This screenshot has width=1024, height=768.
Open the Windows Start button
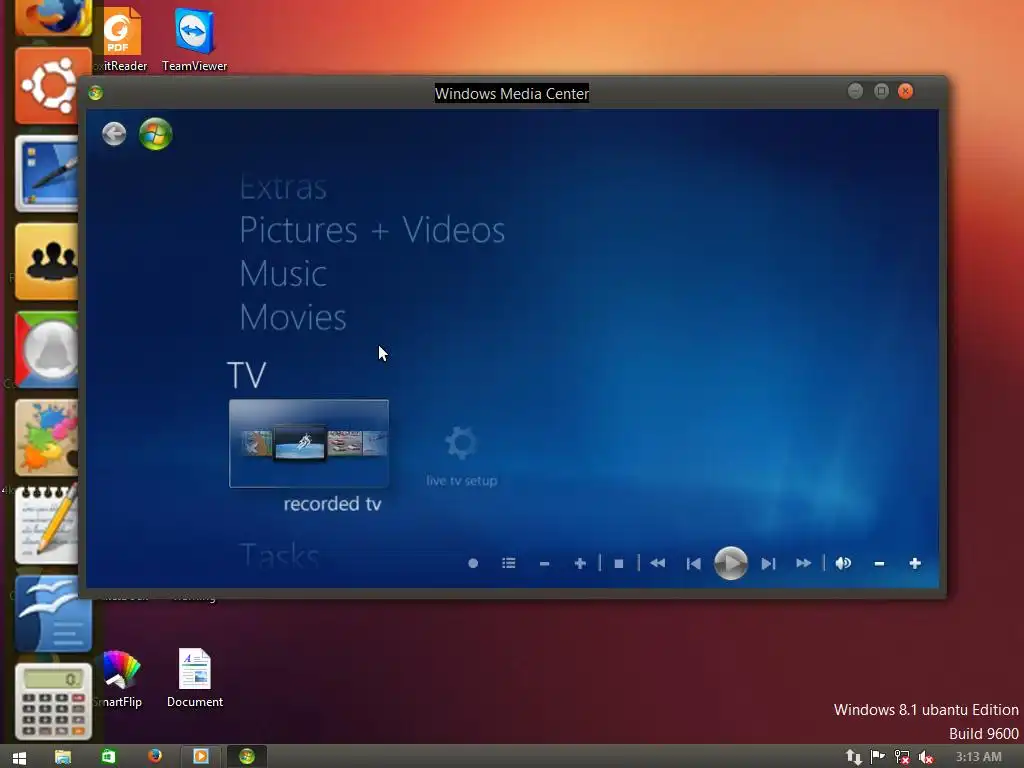tap(19, 758)
